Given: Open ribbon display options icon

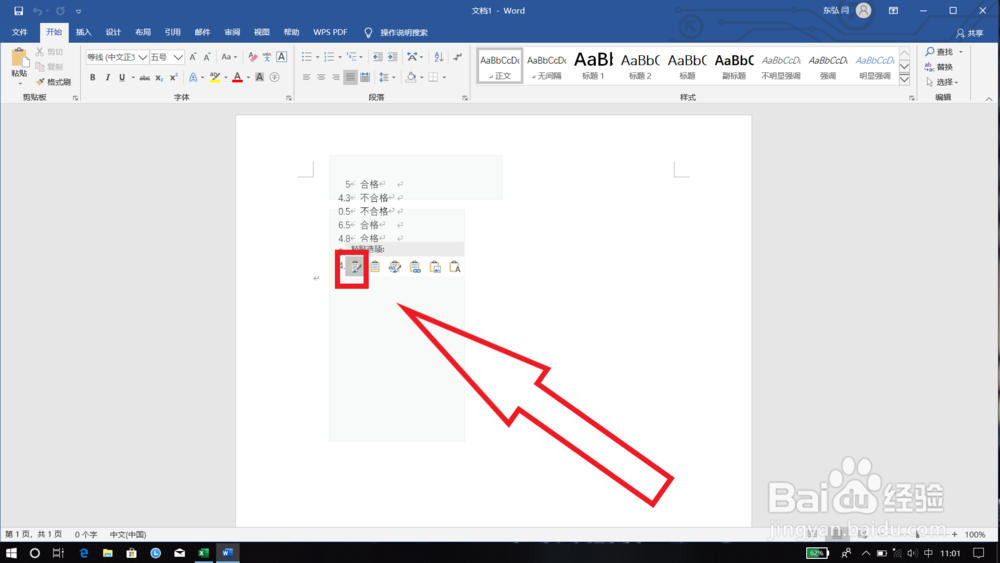Looking at the screenshot, I should [x=893, y=11].
